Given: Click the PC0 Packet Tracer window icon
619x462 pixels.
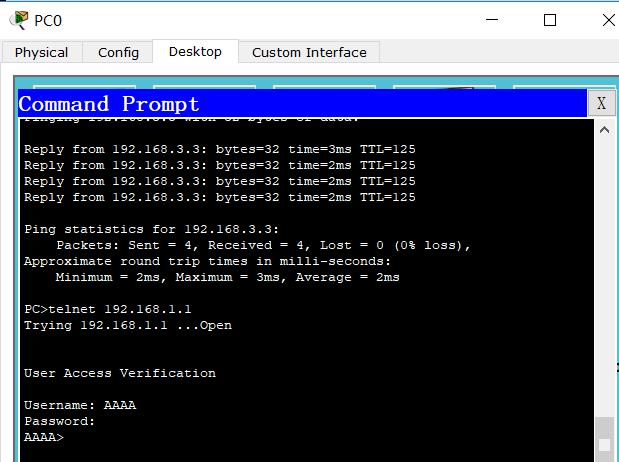Looking at the screenshot, I should [19, 20].
